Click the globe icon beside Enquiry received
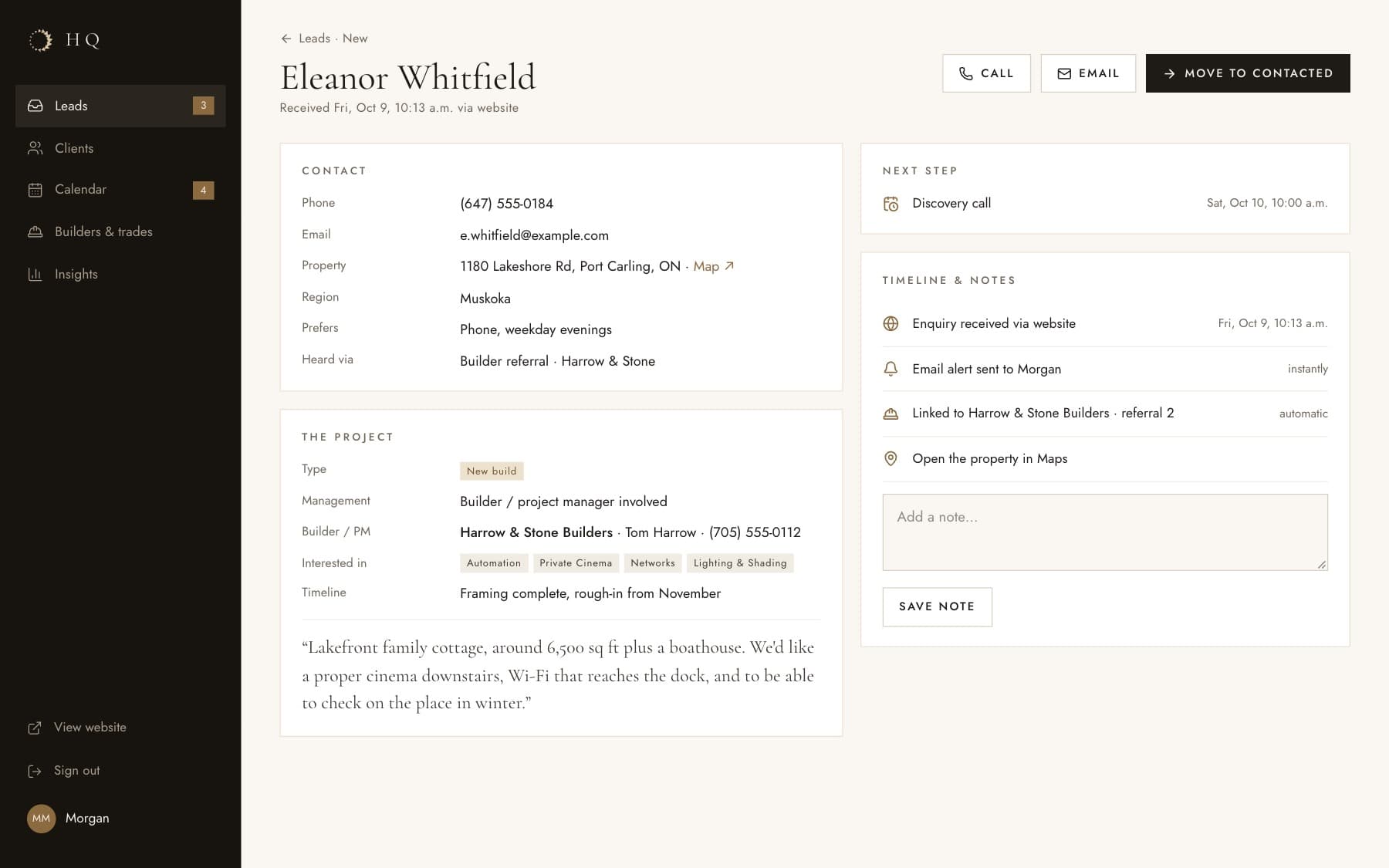The image size is (1389, 868). (891, 324)
